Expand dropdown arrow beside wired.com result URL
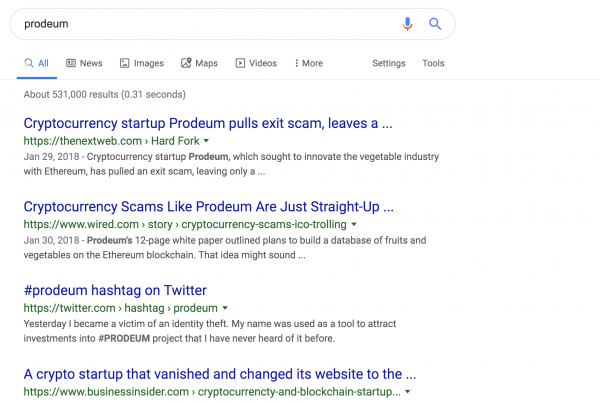This screenshot has width=600, height=403. 354,224
